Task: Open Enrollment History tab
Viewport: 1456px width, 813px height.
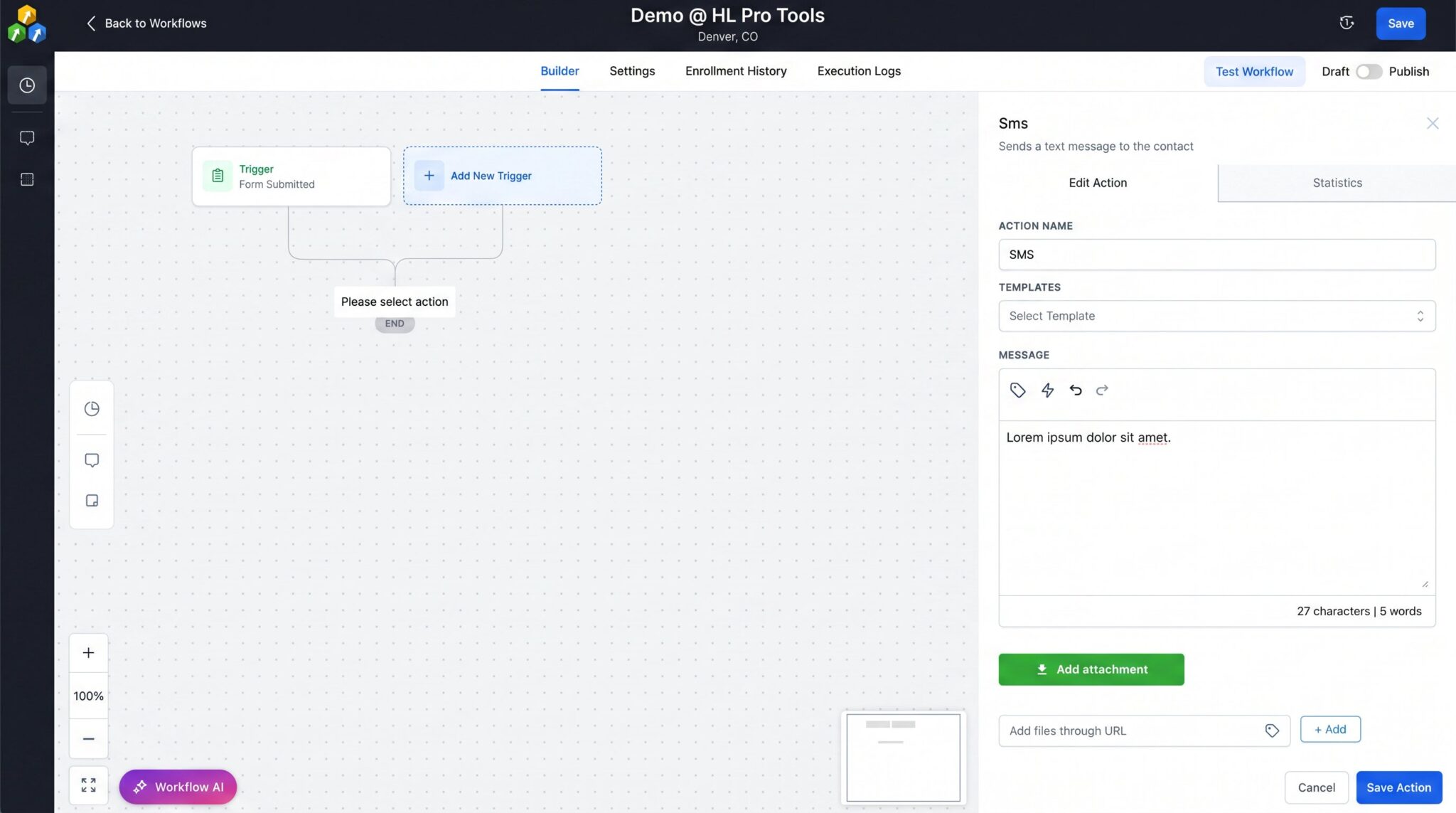Action: pos(736,71)
